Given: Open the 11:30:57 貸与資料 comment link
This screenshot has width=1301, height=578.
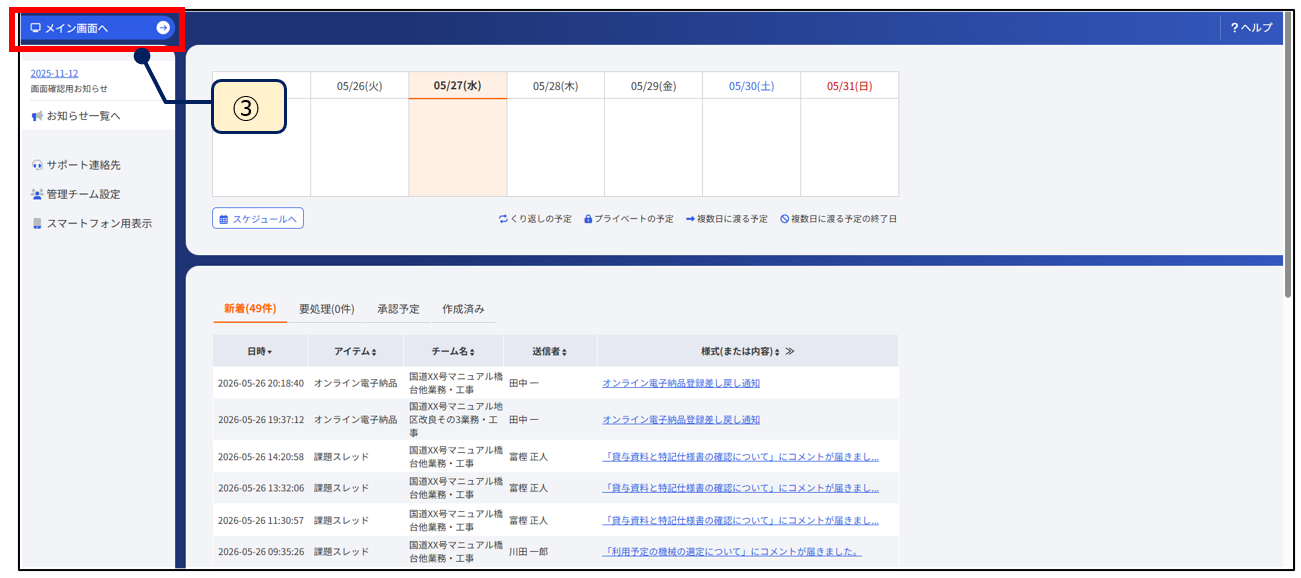Looking at the screenshot, I should (740, 520).
